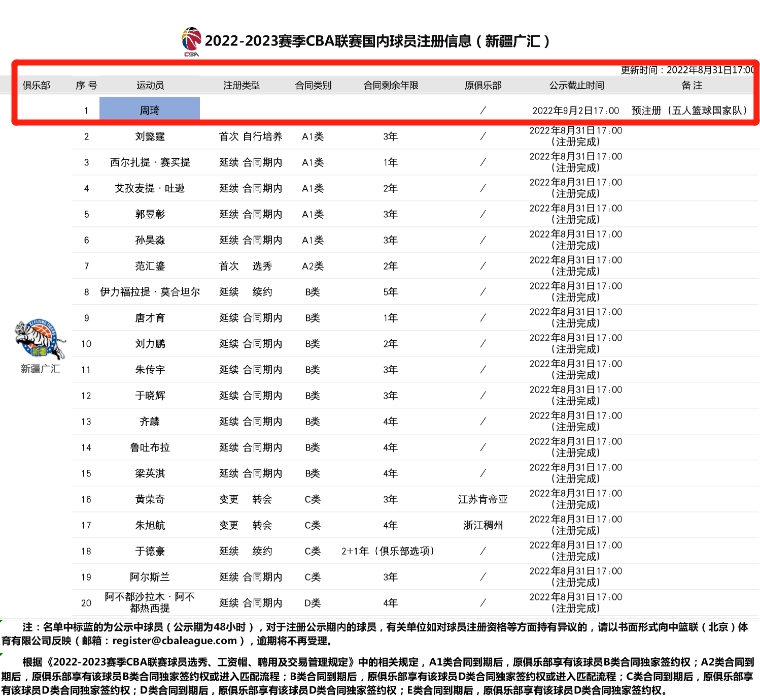Click the "1年" contract term in row 3
The width and height of the screenshot is (760, 697).
point(390,162)
